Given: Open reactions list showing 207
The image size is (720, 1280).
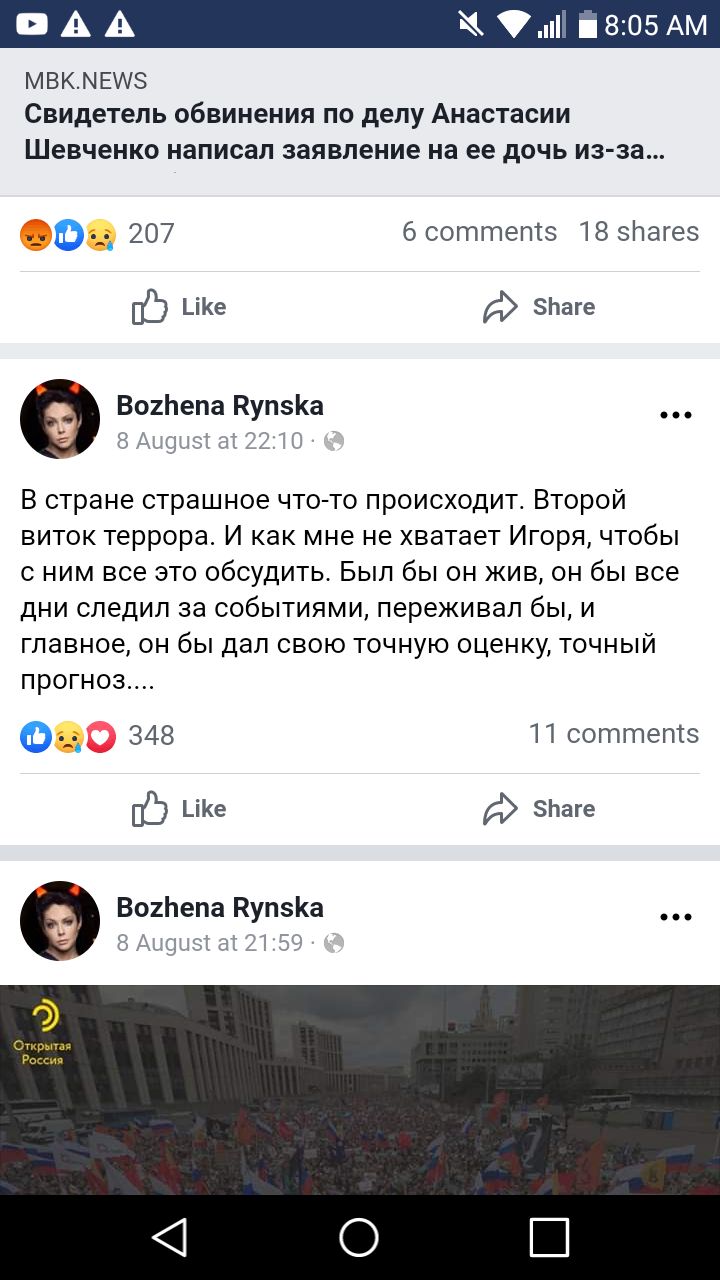Looking at the screenshot, I should [97, 234].
